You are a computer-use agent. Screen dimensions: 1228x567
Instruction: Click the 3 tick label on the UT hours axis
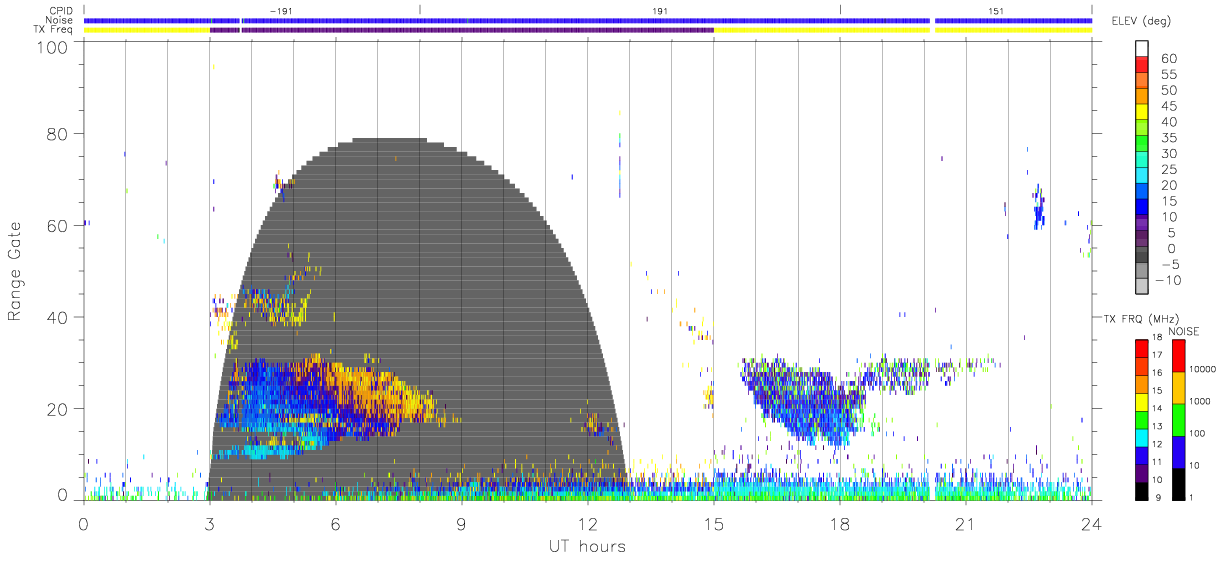209,524
